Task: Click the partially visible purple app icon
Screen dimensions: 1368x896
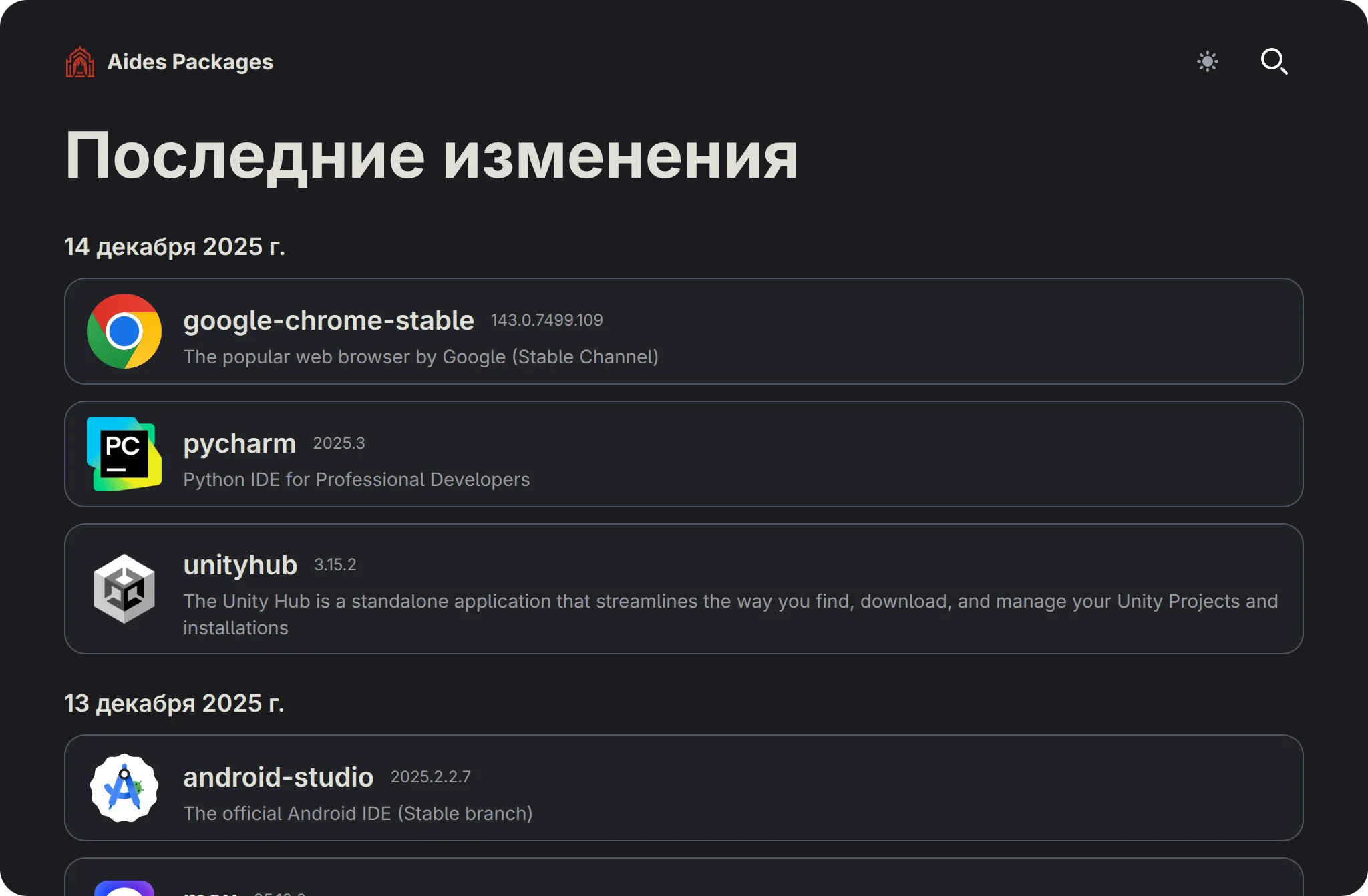Action: (124, 888)
